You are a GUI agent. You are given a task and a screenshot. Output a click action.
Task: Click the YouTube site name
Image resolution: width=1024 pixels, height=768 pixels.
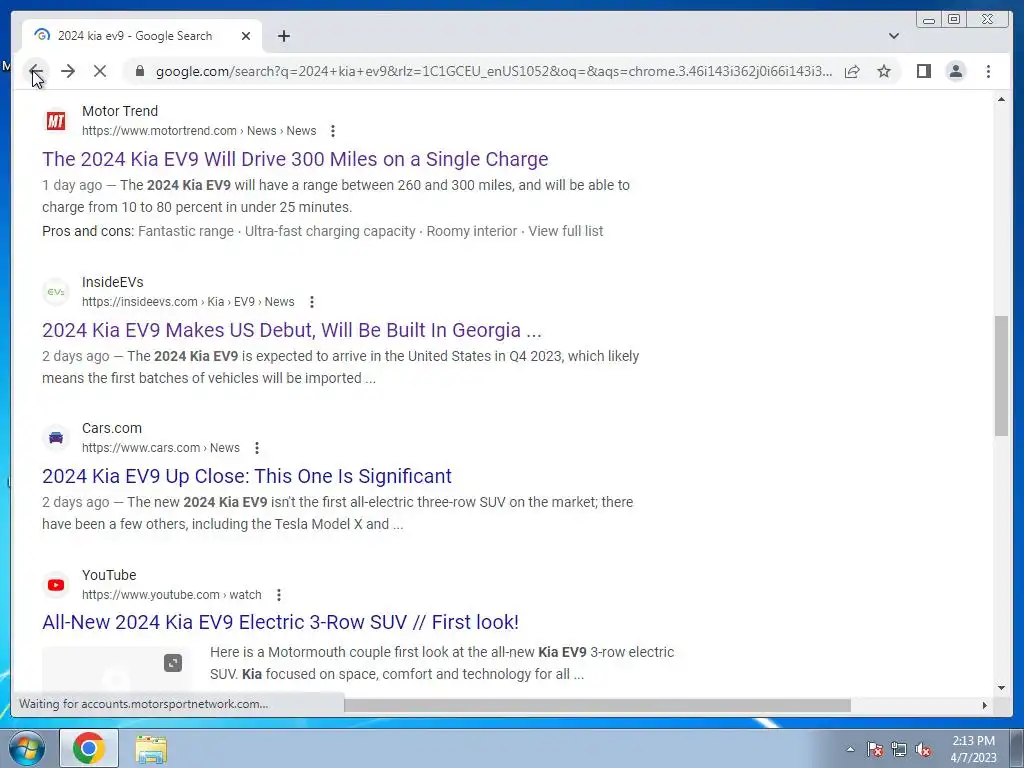click(109, 575)
